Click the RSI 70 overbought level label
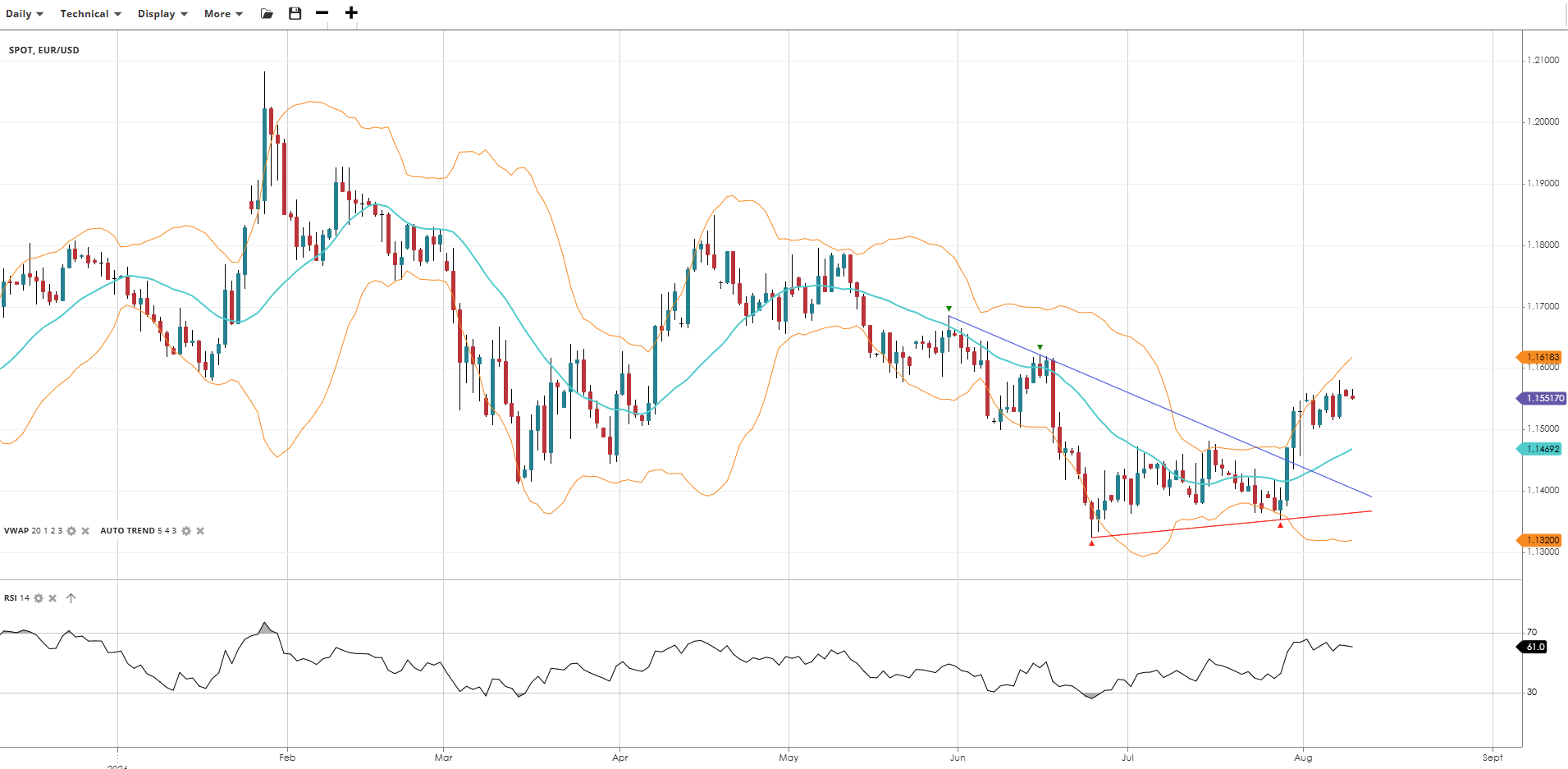Image resolution: width=1568 pixels, height=769 pixels. pyautogui.click(x=1532, y=633)
